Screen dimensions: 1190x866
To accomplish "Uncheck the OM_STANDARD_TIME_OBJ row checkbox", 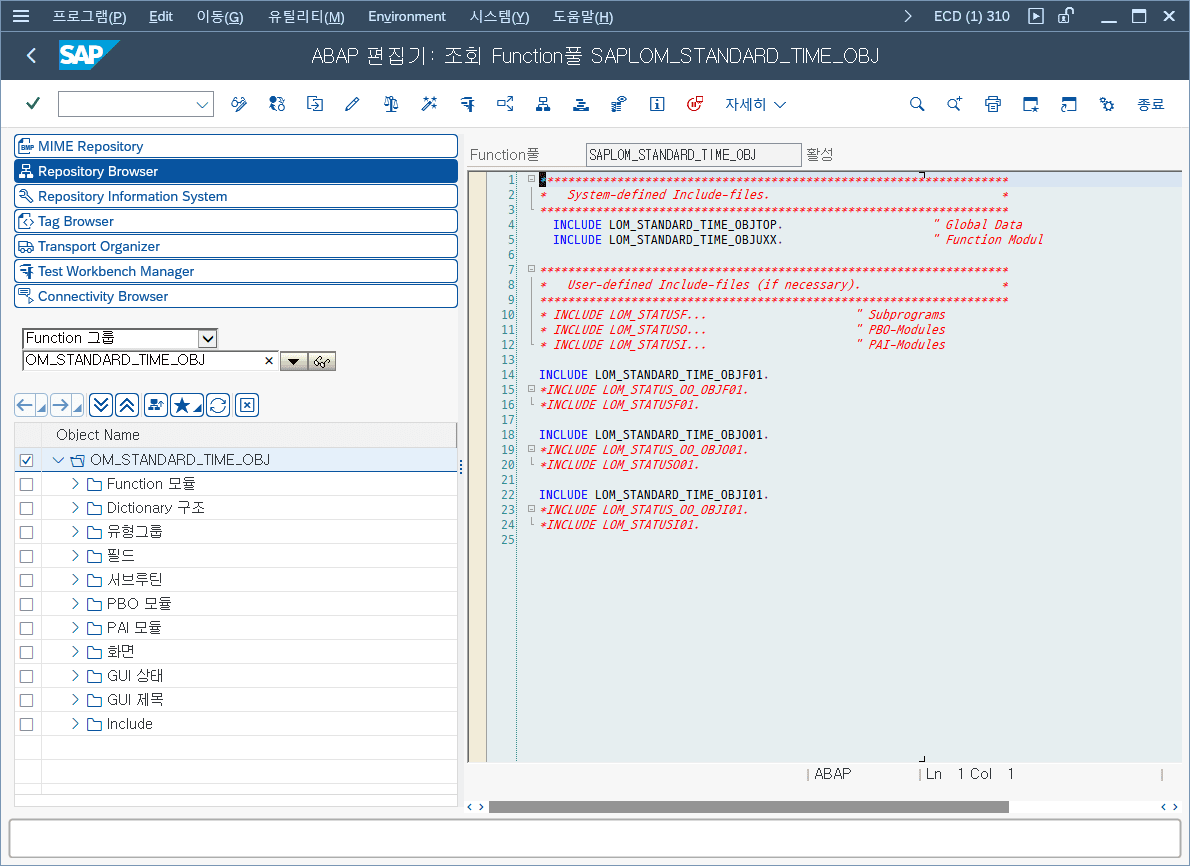I will (27, 460).
